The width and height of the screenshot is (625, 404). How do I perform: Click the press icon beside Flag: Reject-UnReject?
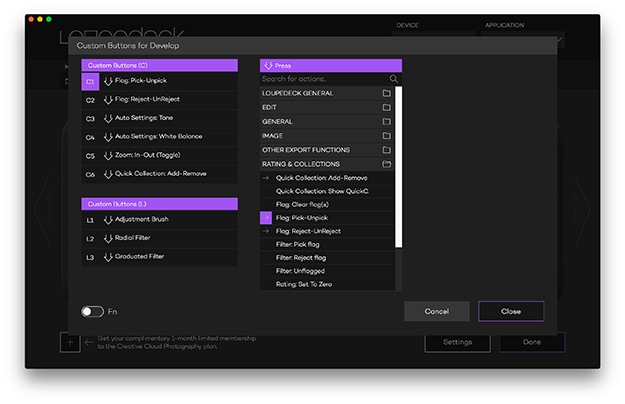click(x=108, y=100)
